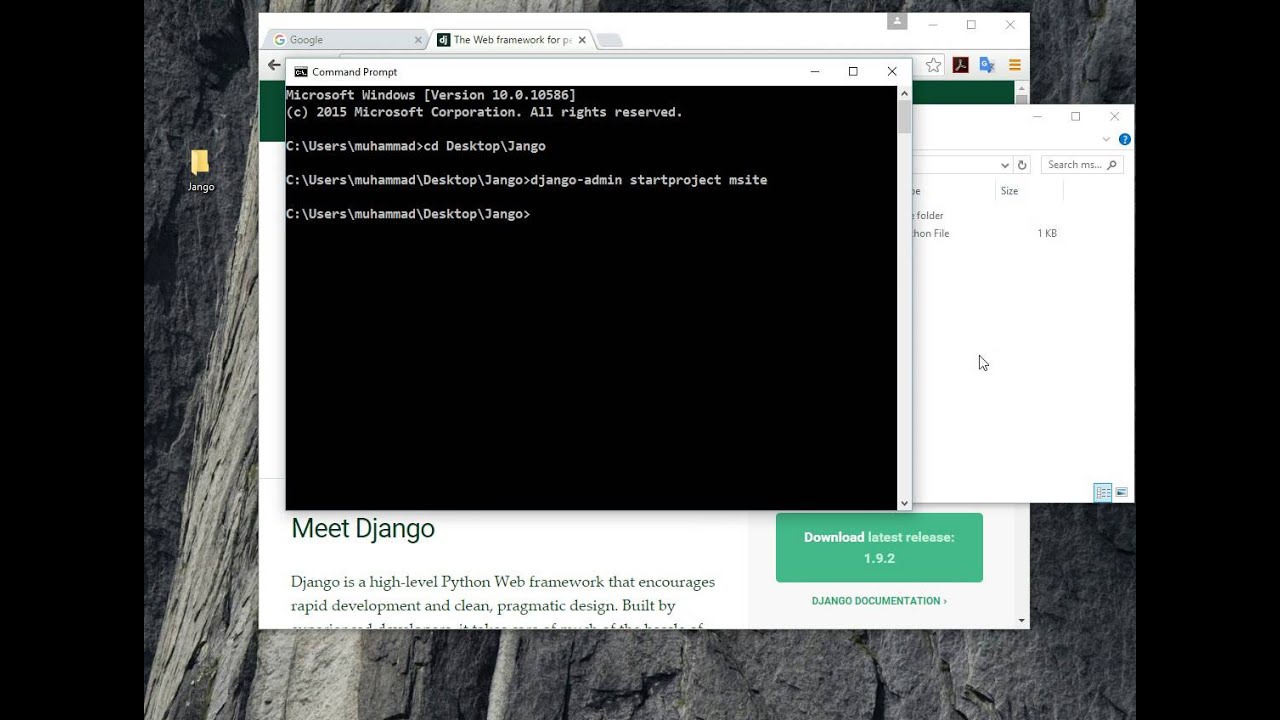Screen dimensions: 1280x720
Task: Expand the File Explorer ribbon chevron
Action: click(1106, 140)
